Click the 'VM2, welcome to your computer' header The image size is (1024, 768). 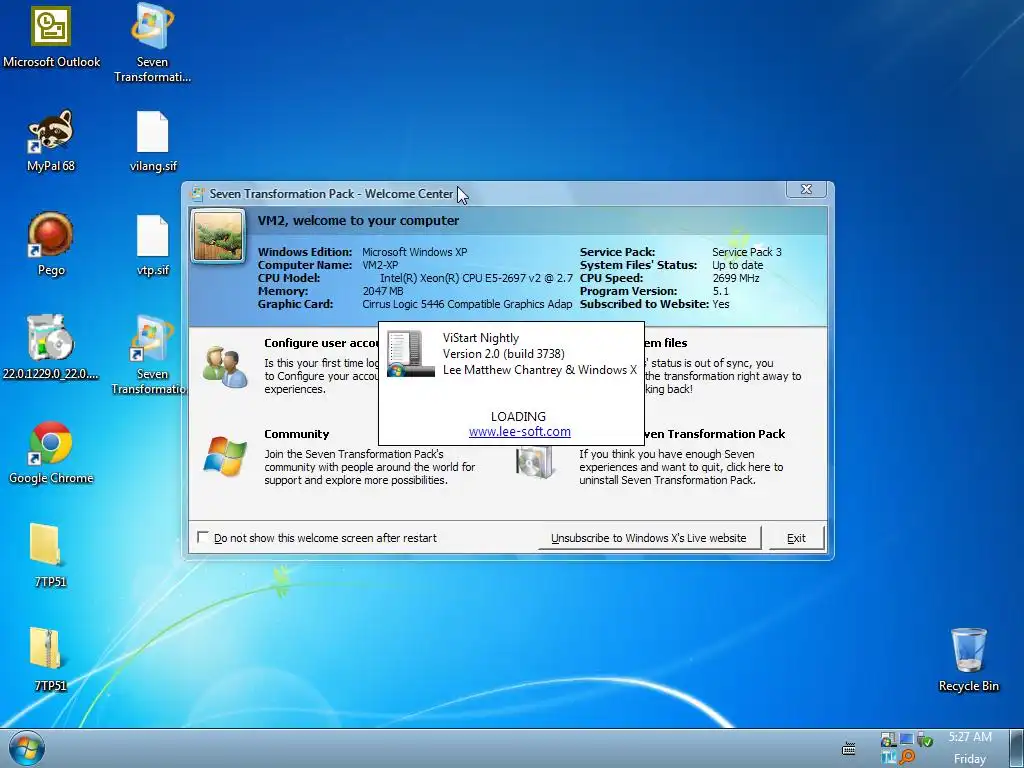click(359, 221)
